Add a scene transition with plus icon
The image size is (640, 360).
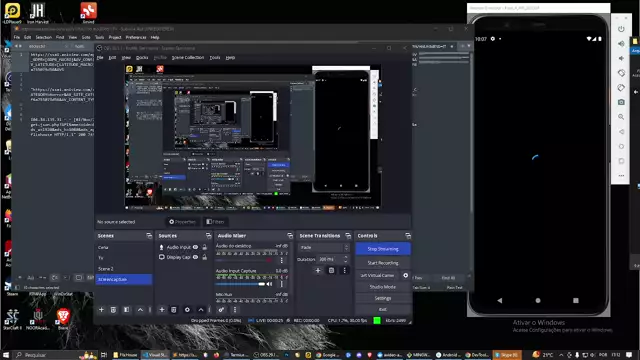click(318, 270)
